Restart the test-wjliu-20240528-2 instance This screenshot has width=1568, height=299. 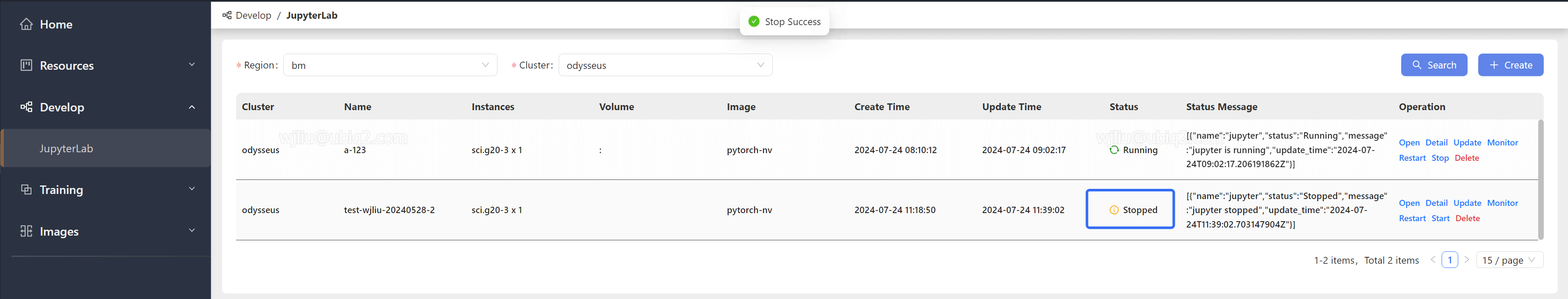coord(1412,218)
